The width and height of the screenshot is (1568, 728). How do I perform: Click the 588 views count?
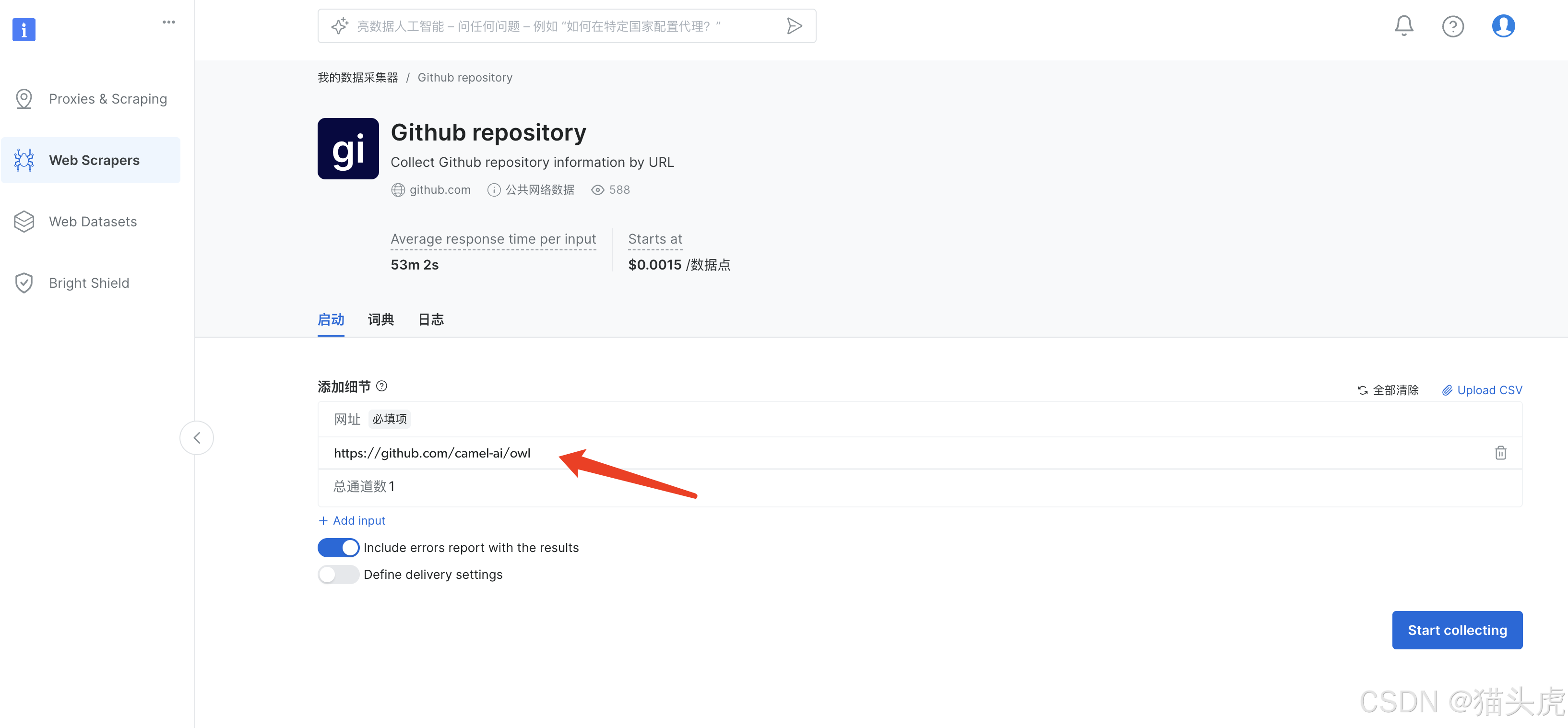tap(619, 190)
